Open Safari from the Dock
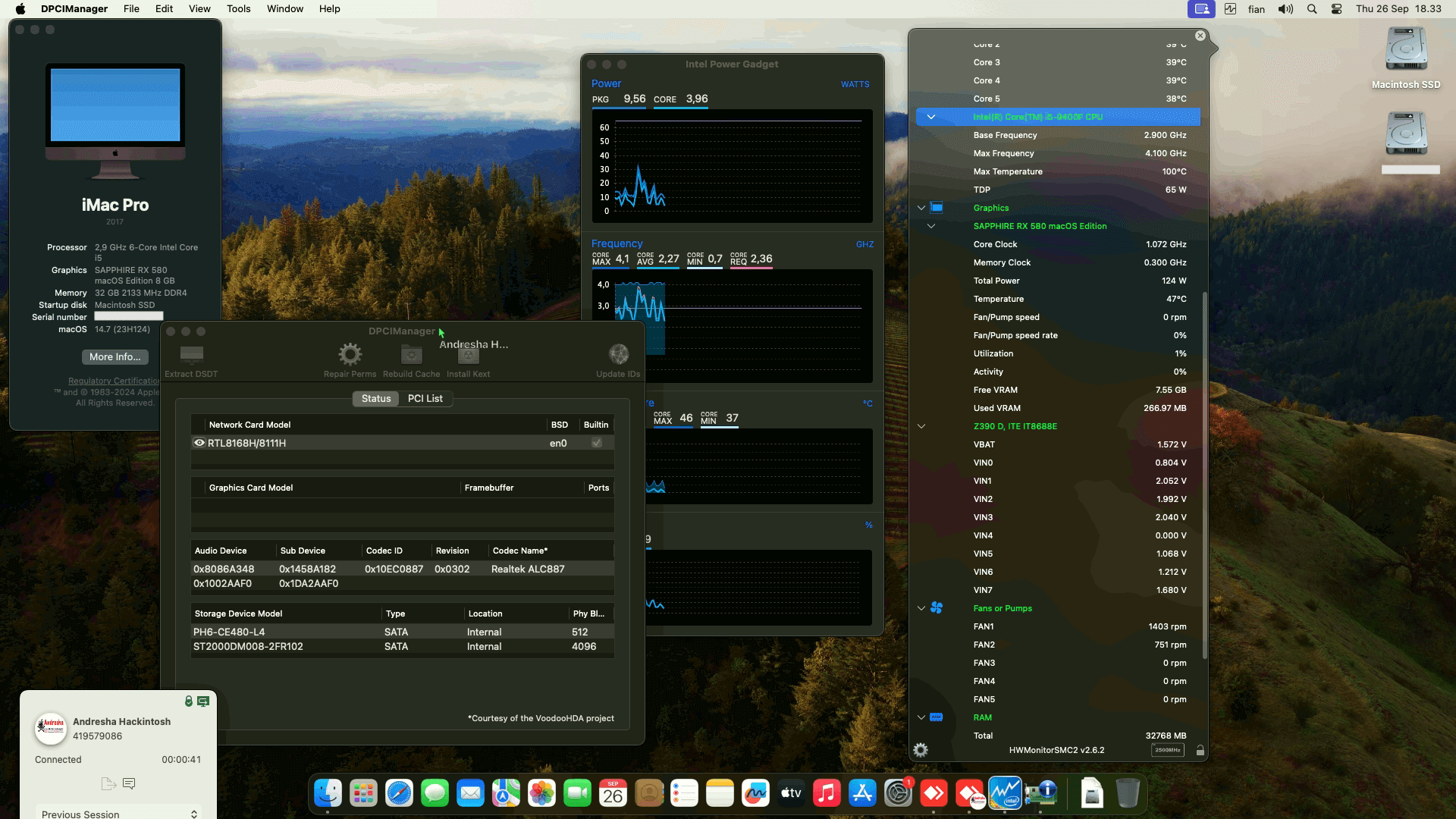Image resolution: width=1456 pixels, height=819 pixels. [x=399, y=793]
